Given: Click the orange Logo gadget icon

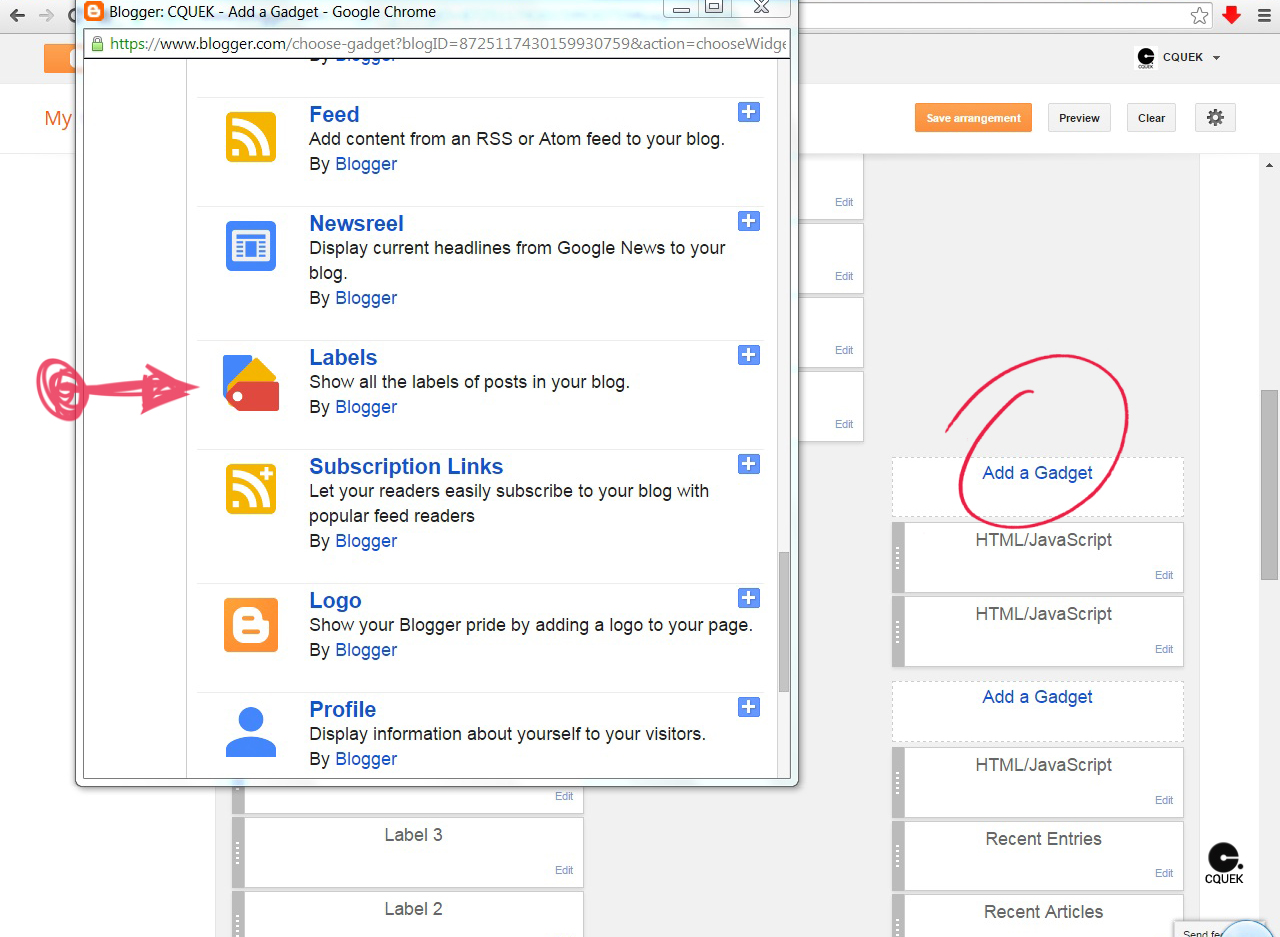Looking at the screenshot, I should click(x=251, y=625).
